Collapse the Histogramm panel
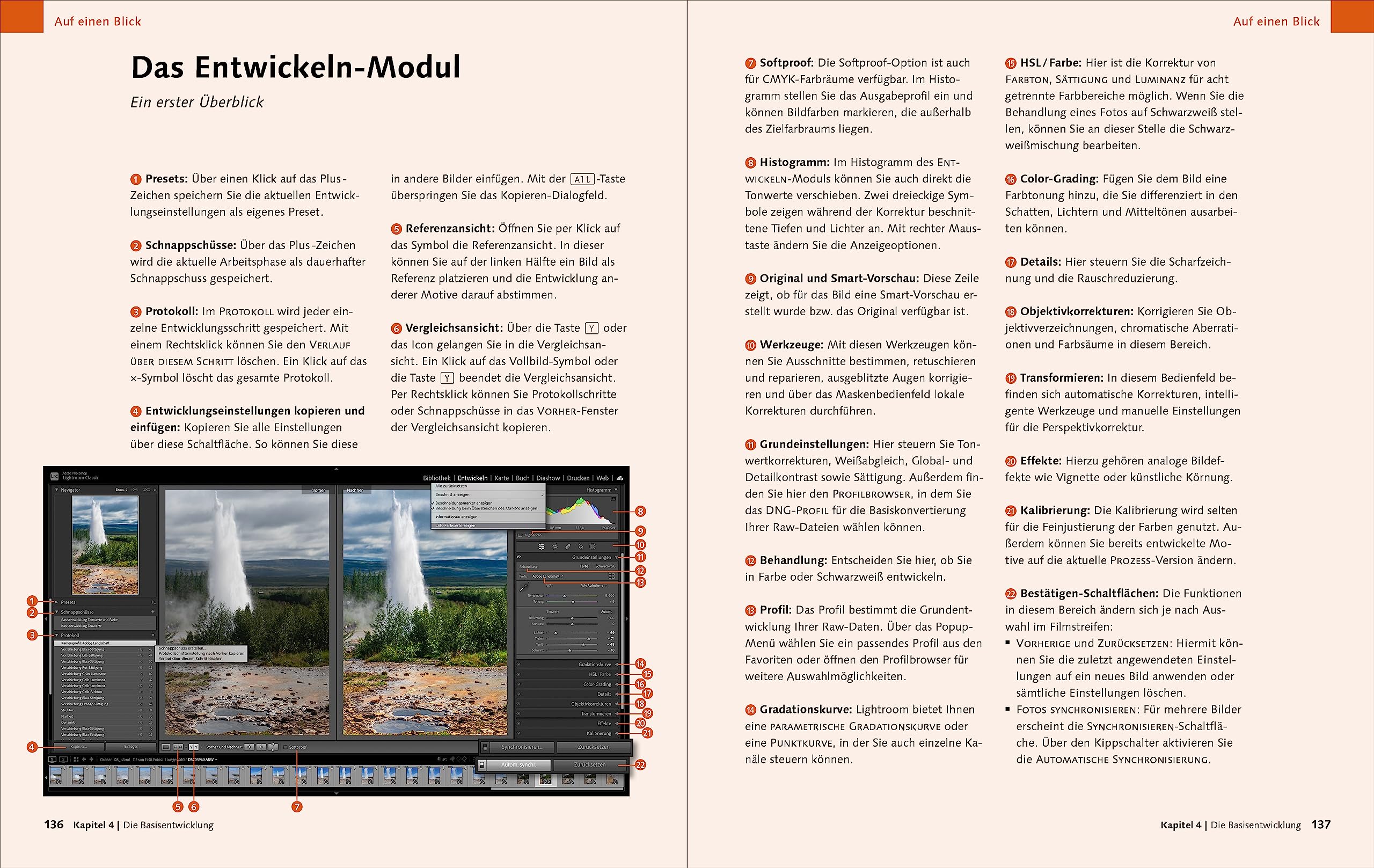This screenshot has width=1374, height=868. 616,490
